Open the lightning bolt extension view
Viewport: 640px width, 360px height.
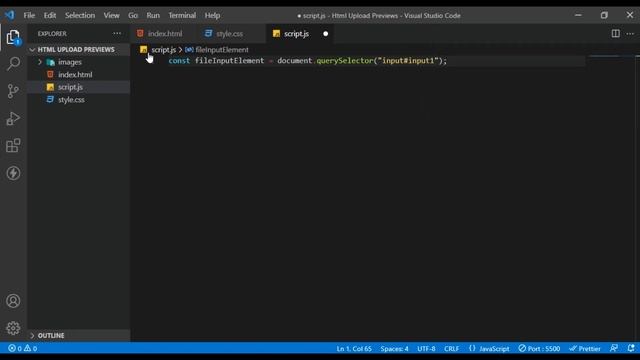13,173
